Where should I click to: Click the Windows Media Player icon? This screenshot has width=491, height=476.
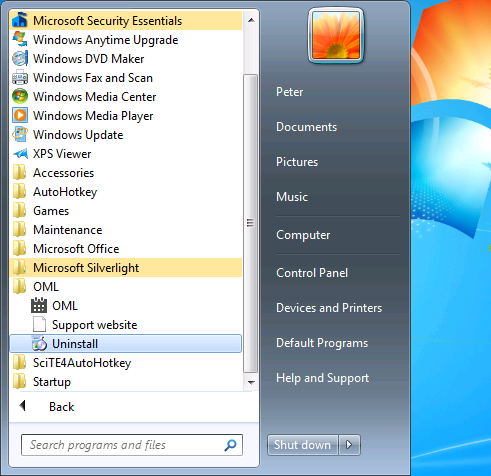coord(20,116)
